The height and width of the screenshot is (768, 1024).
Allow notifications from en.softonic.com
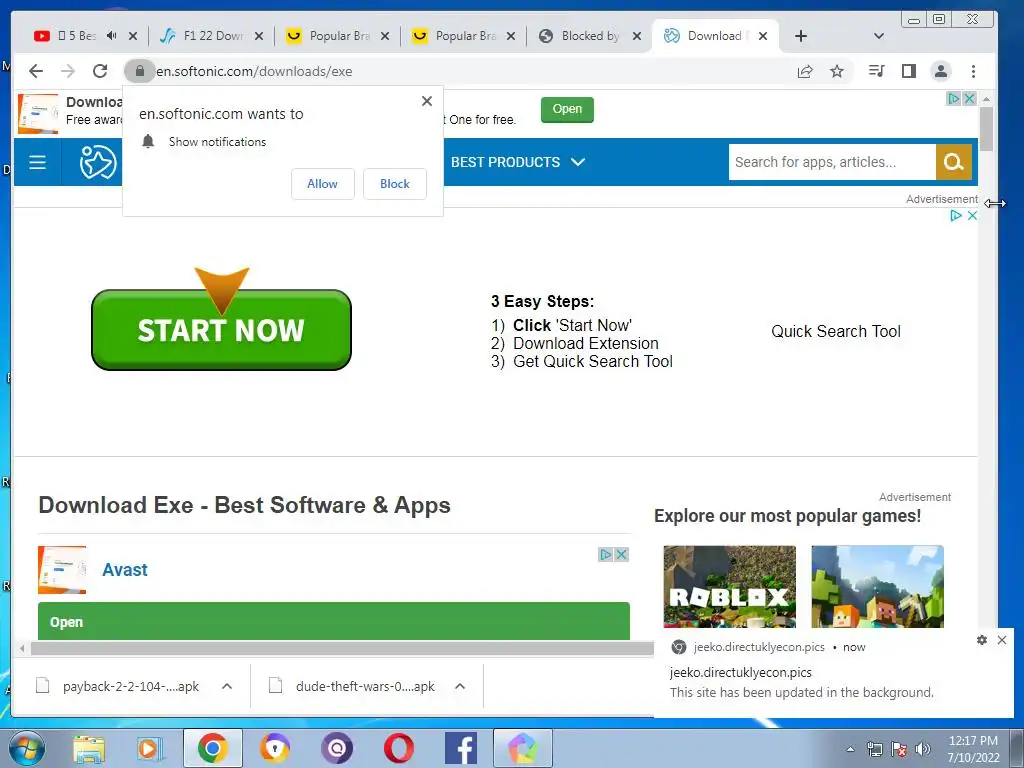(323, 184)
